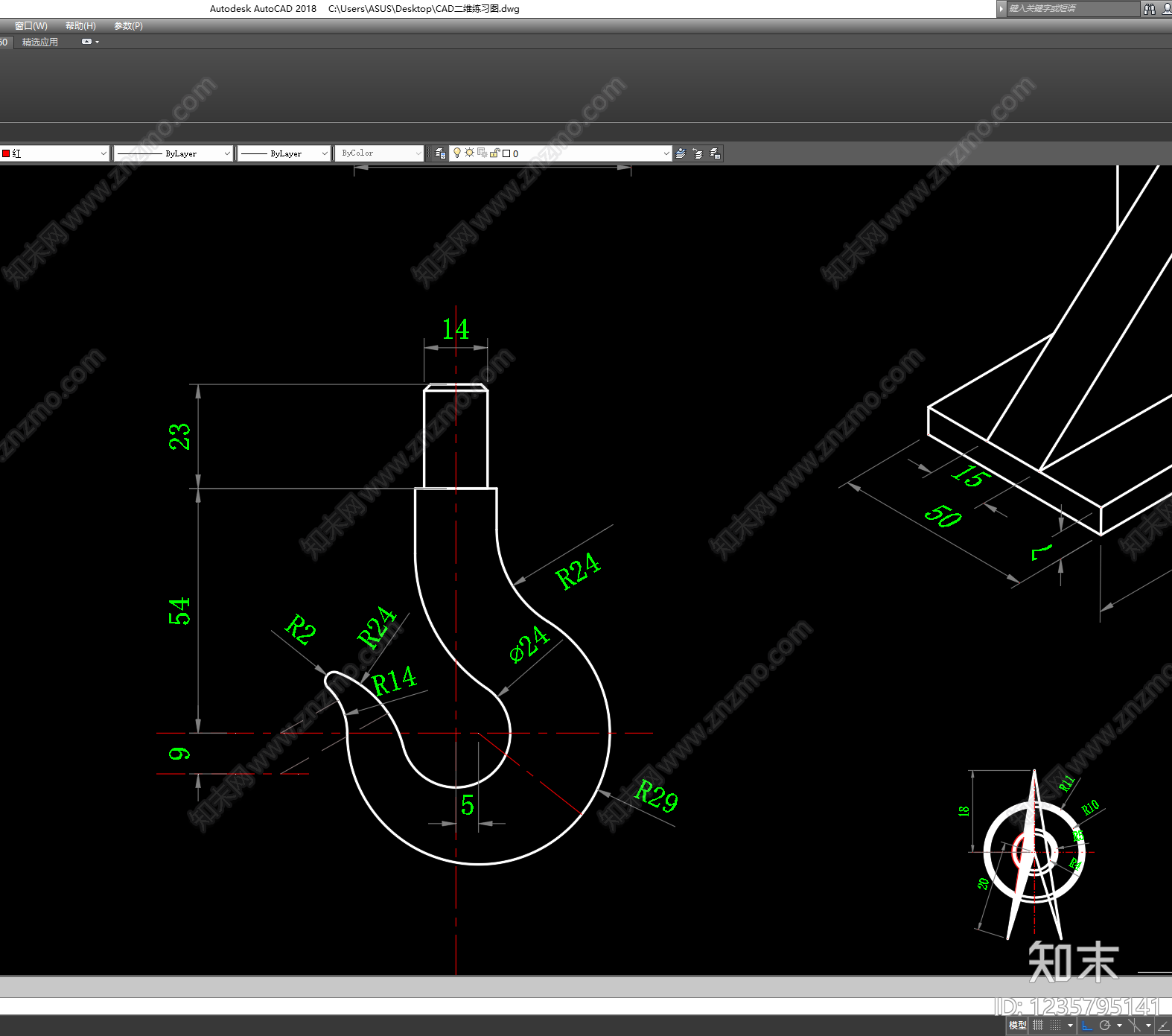The height and width of the screenshot is (1036, 1172).
Task: Toggle layer 0 on/off light bulb
Action: (457, 153)
